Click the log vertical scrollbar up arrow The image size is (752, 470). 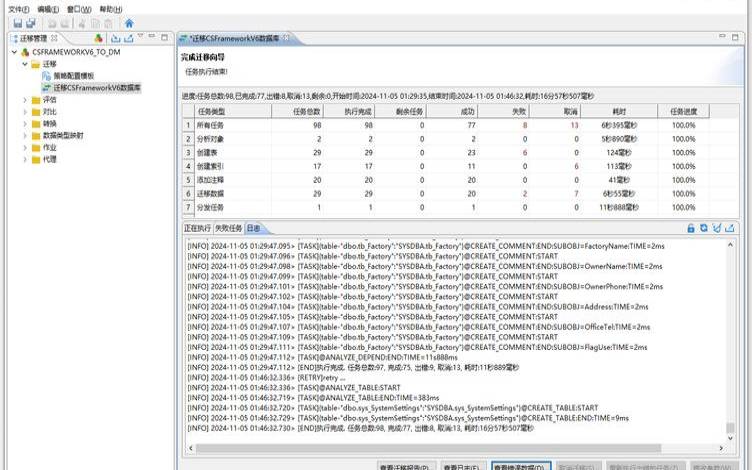point(730,245)
